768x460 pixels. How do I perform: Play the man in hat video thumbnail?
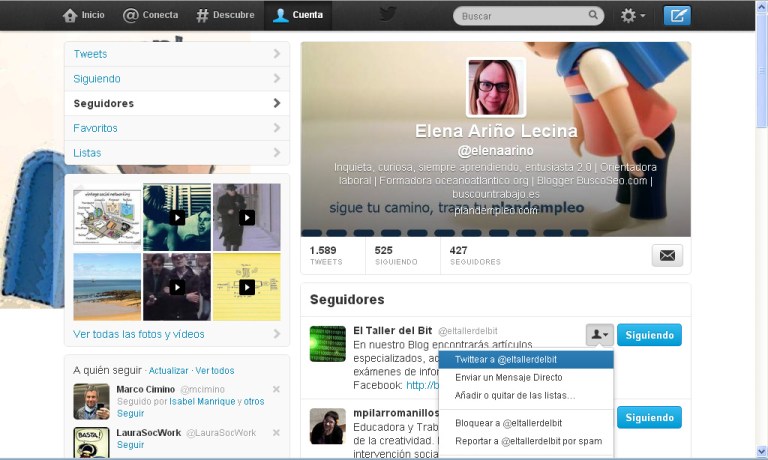click(246, 217)
